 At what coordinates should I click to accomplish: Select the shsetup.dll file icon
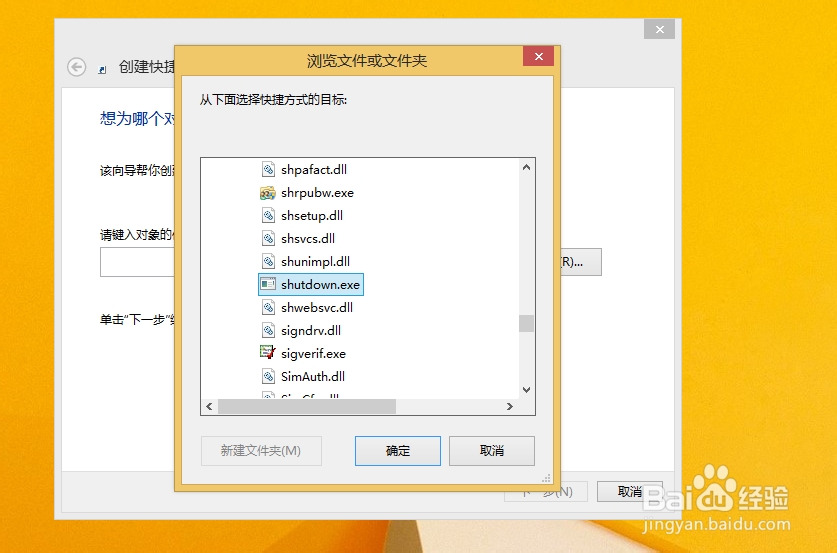point(268,216)
